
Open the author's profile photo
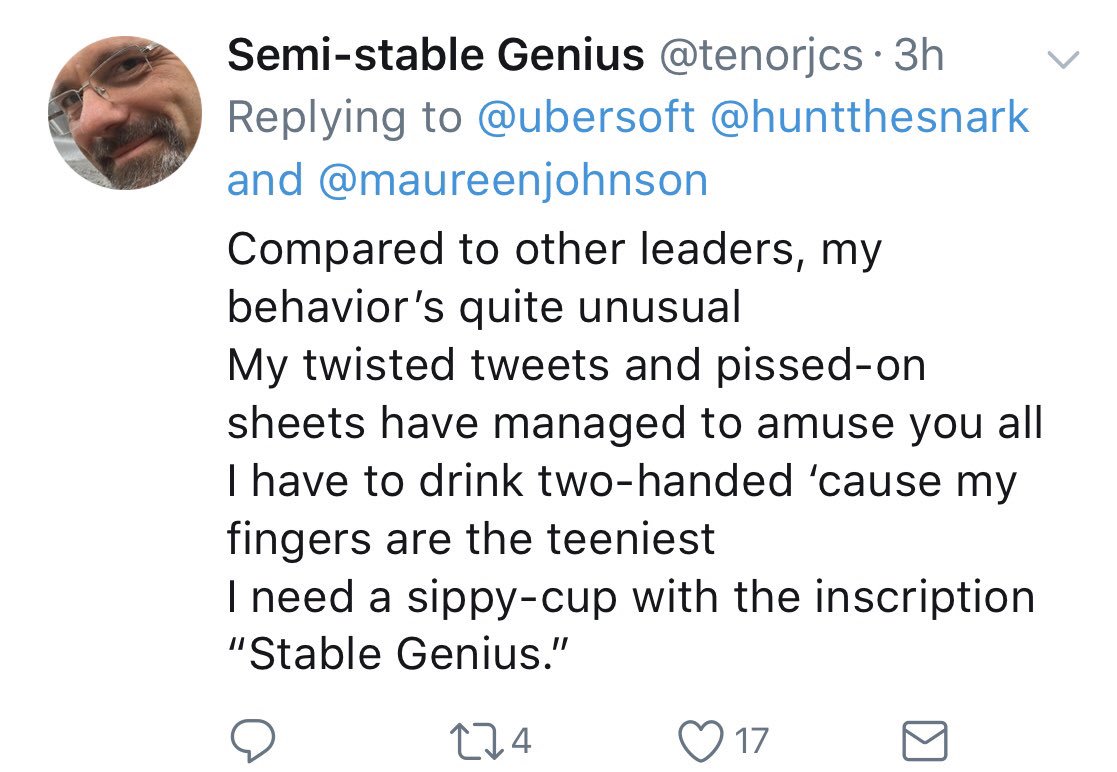(125, 113)
